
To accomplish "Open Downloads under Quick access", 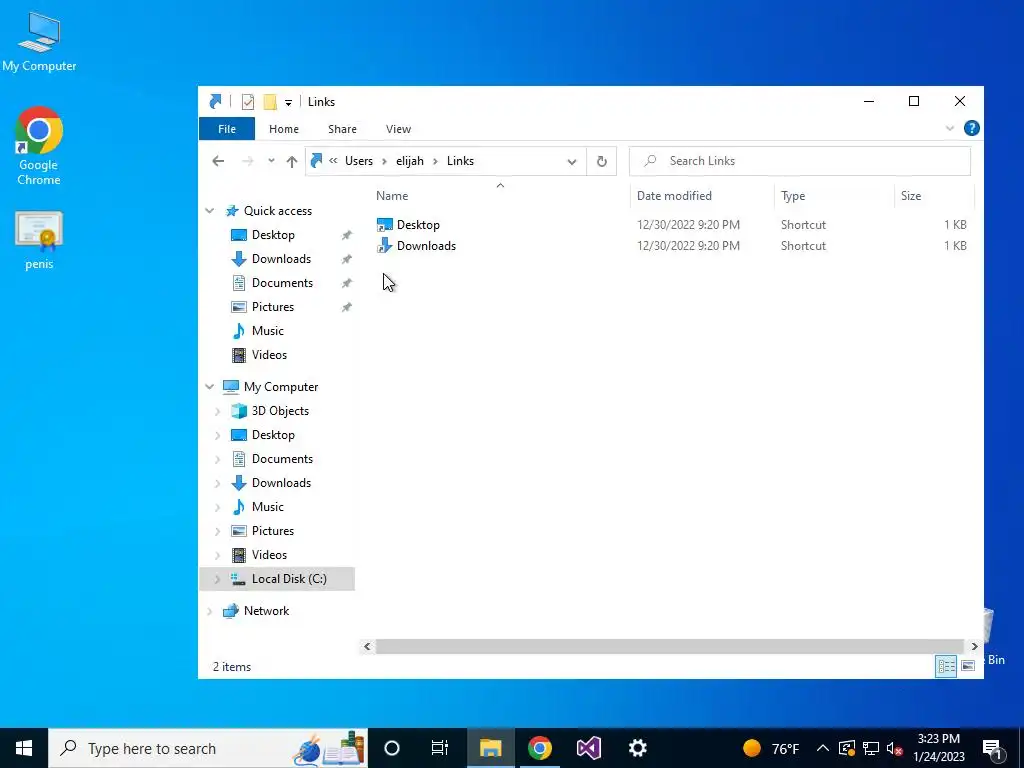I will pos(281,259).
